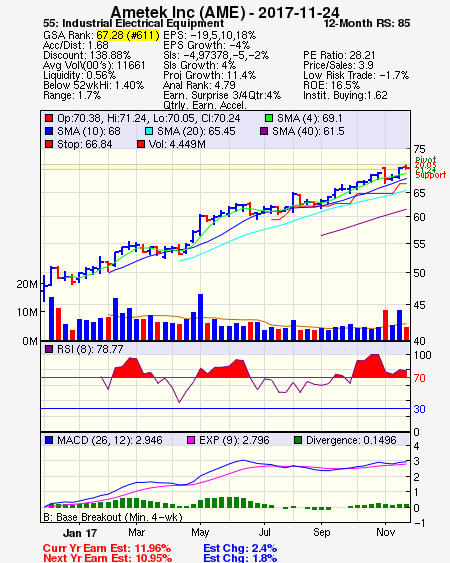Image resolution: width=450 pixels, height=563 pixels.
Task: Click the blue 30 RSI oversold level label
Action: [419, 409]
